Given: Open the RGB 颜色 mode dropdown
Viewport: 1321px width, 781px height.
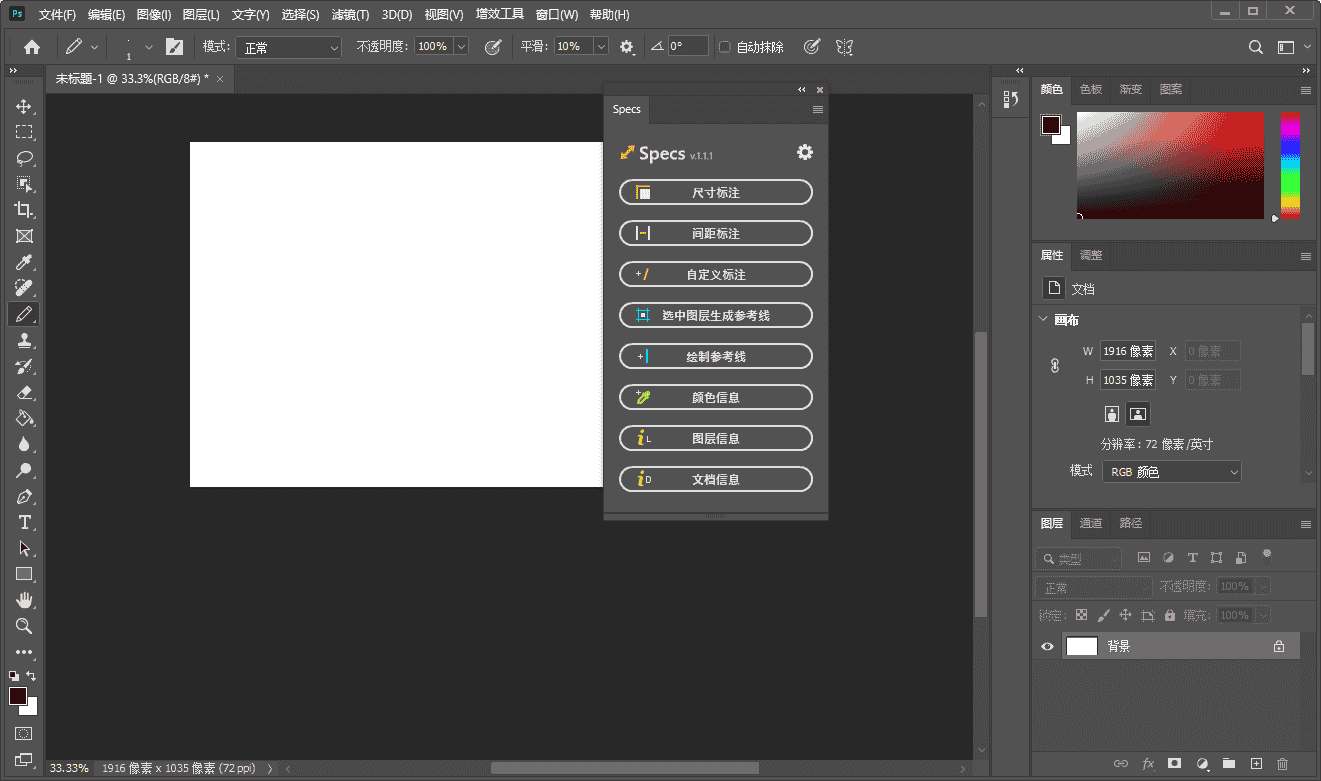Looking at the screenshot, I should 1171,472.
